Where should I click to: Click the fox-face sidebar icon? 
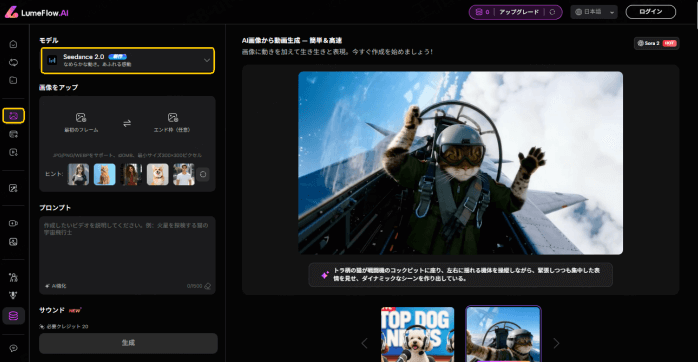tap(13, 295)
